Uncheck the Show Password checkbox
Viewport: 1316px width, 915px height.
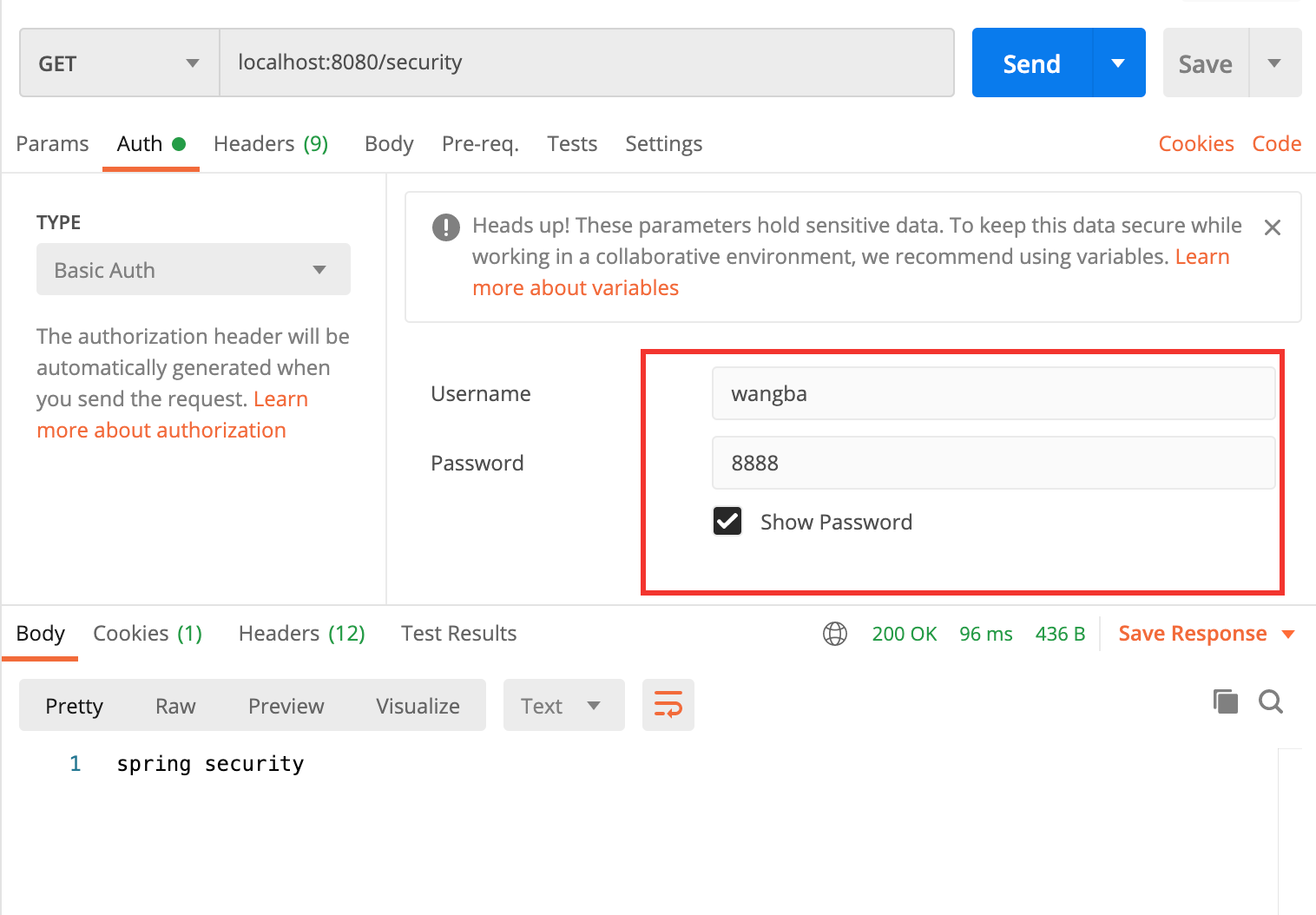727,521
